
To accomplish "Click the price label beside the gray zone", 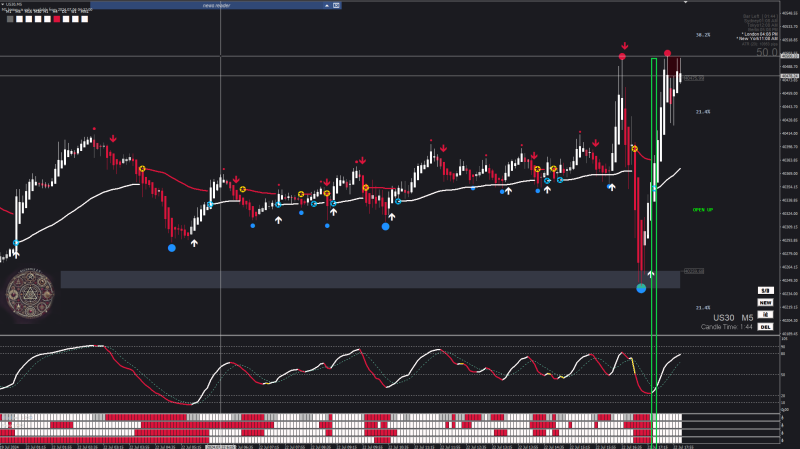I will click(694, 271).
